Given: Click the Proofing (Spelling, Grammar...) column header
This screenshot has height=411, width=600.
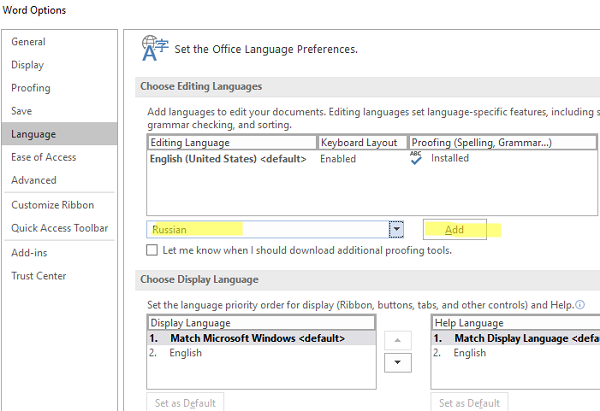Looking at the screenshot, I should click(503, 142).
